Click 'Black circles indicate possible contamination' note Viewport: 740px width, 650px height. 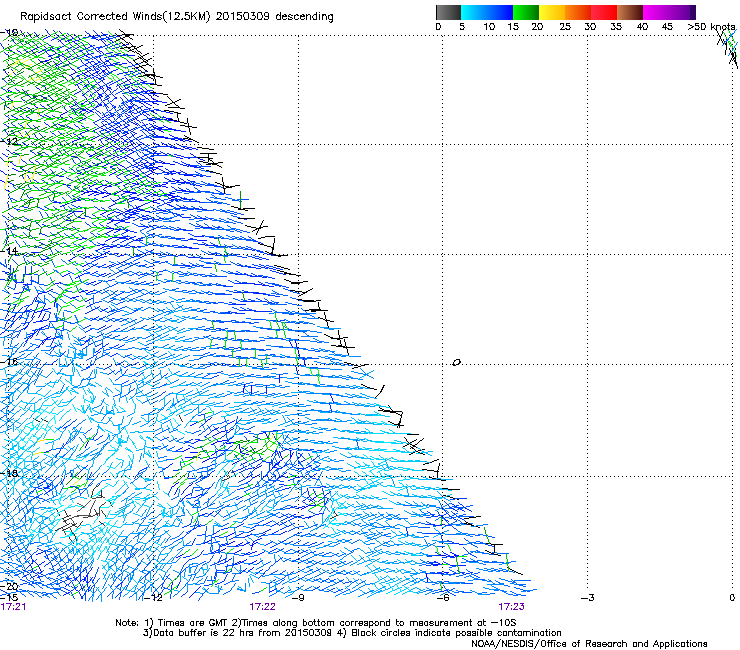(456, 633)
